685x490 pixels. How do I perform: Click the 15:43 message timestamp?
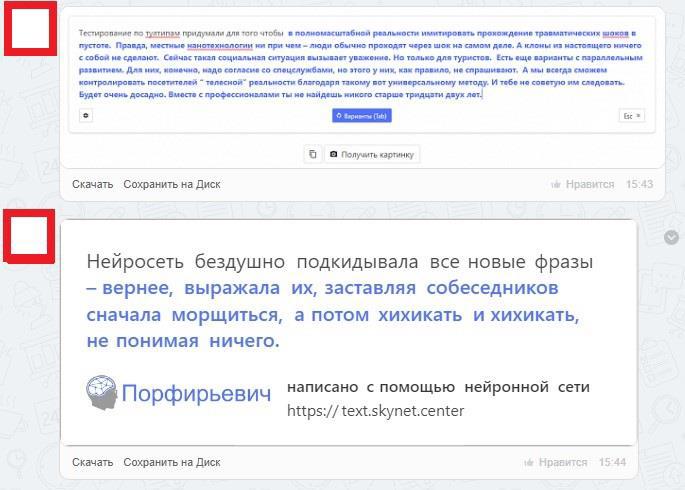pos(639,184)
